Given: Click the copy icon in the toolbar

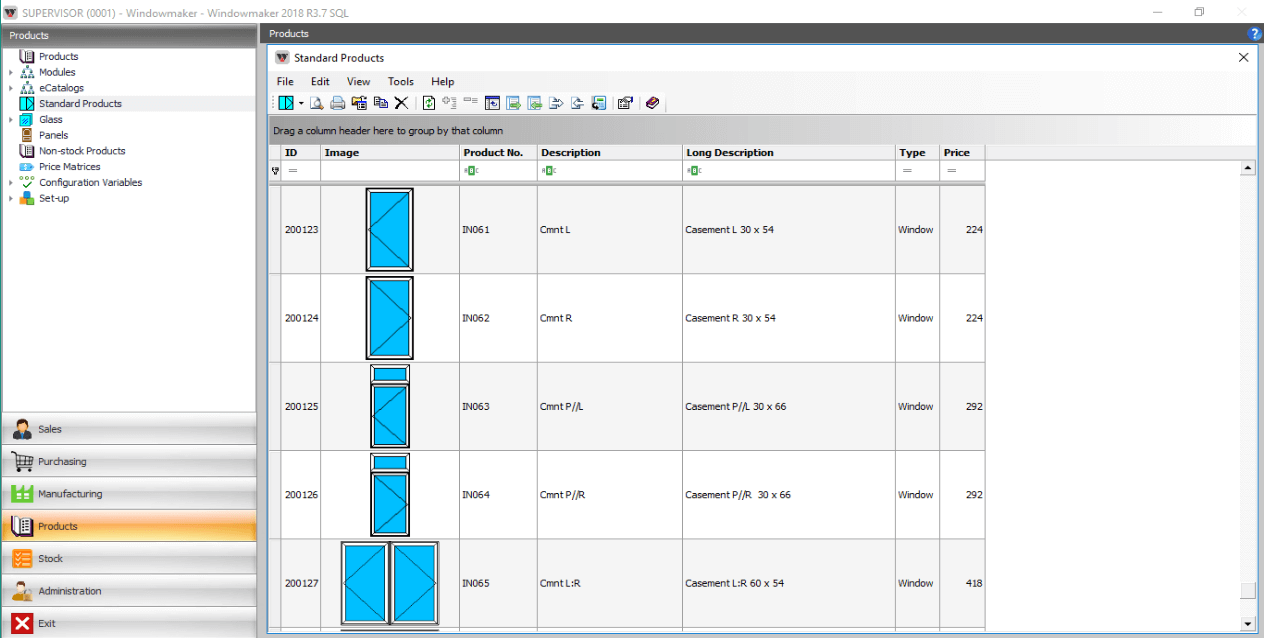Looking at the screenshot, I should (x=380, y=103).
